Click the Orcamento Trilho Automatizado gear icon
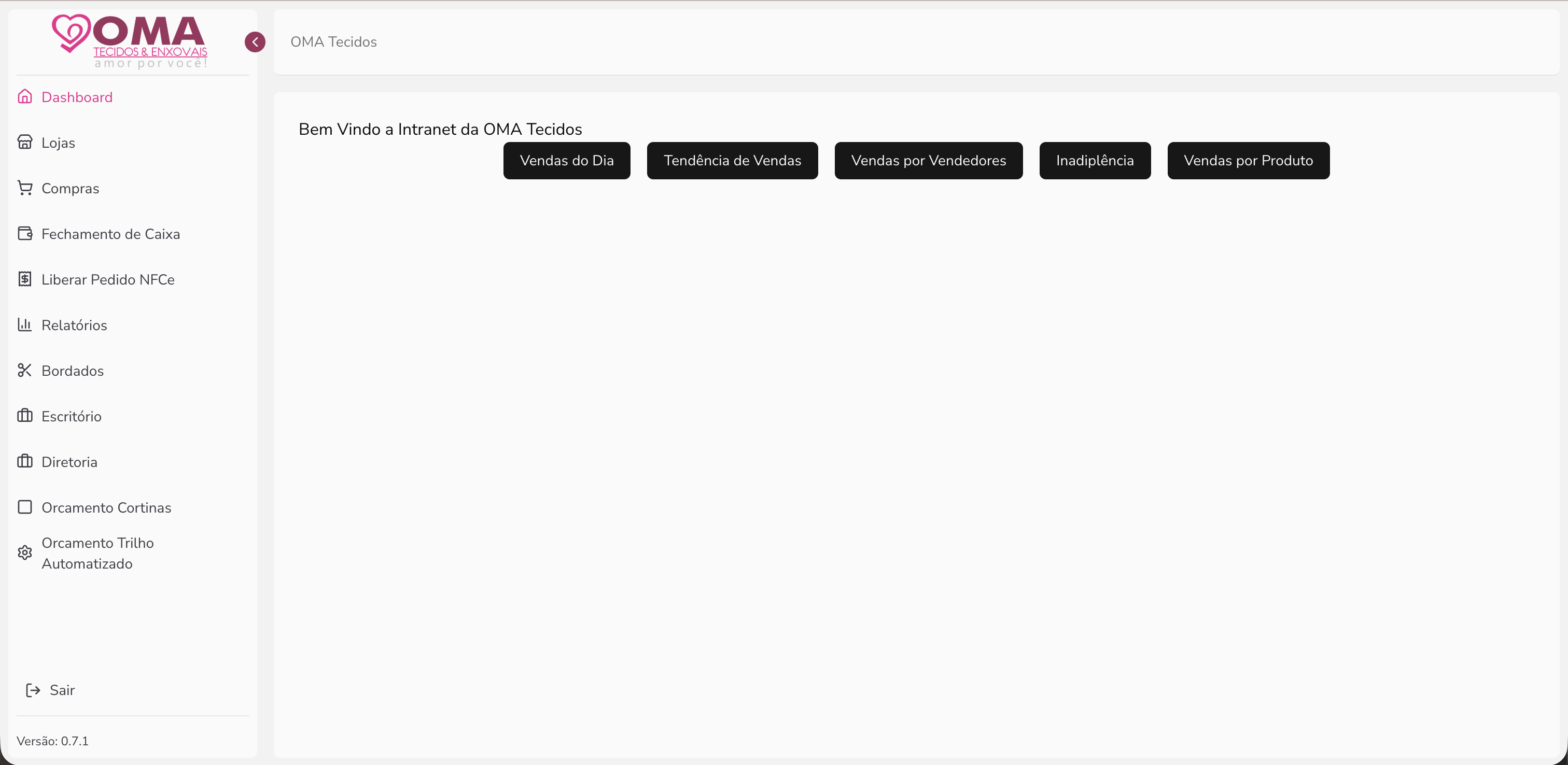Viewport: 1568px width, 765px height. pos(25,553)
